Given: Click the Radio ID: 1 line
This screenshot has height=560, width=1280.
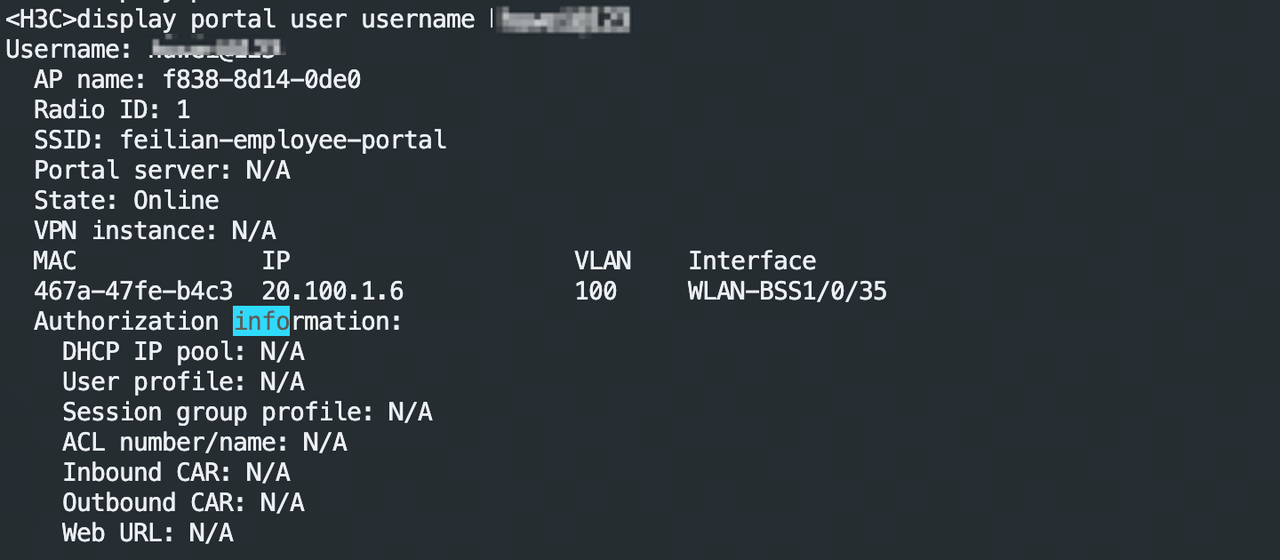Looking at the screenshot, I should (x=112, y=110).
